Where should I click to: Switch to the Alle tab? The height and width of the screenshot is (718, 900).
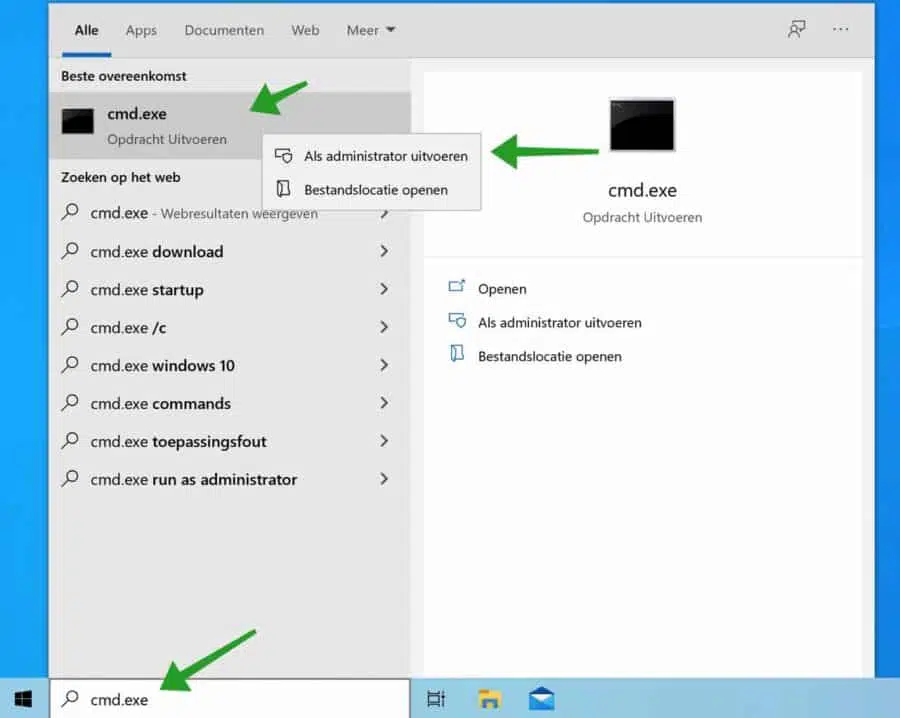pyautogui.click(x=86, y=30)
